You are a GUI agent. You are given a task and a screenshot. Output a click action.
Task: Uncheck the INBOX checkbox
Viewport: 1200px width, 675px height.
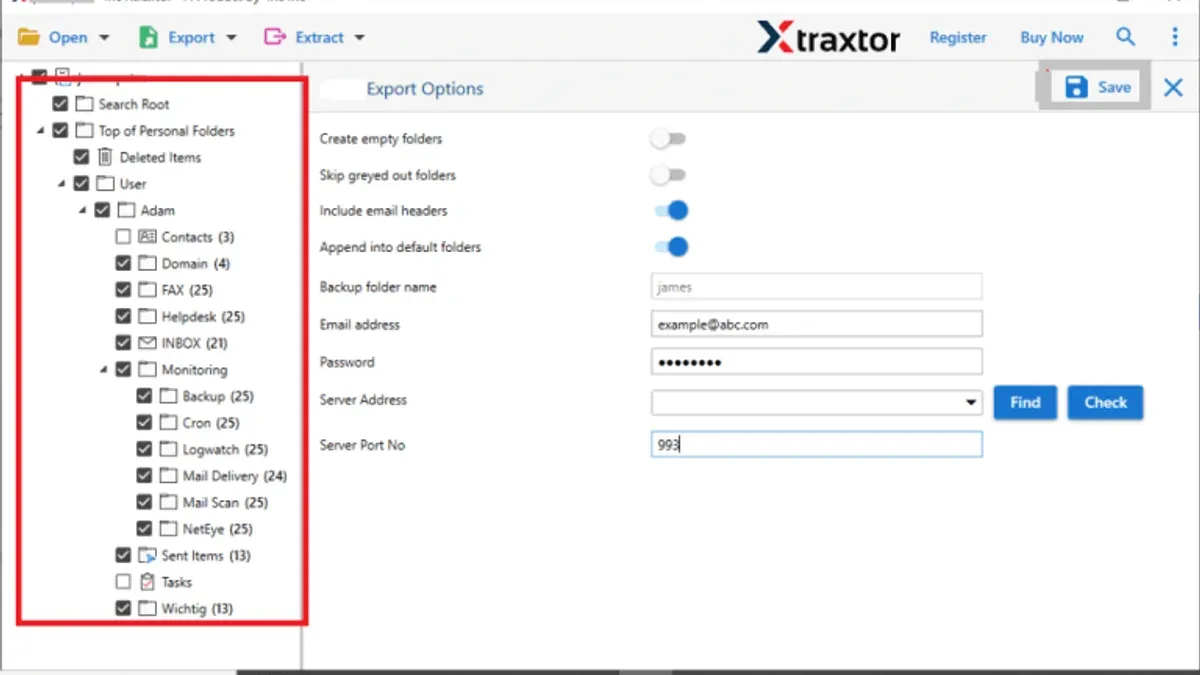[x=123, y=343]
